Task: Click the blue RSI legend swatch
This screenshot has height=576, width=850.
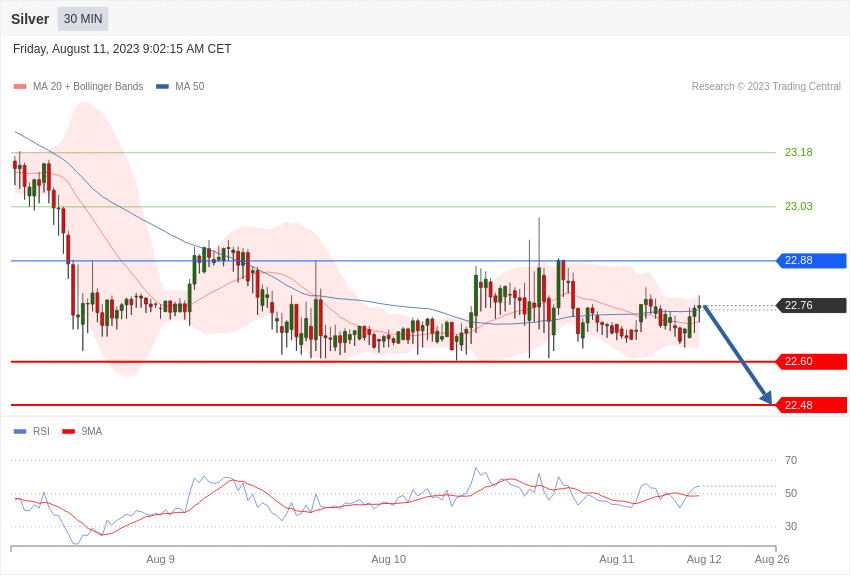Action: [x=20, y=431]
